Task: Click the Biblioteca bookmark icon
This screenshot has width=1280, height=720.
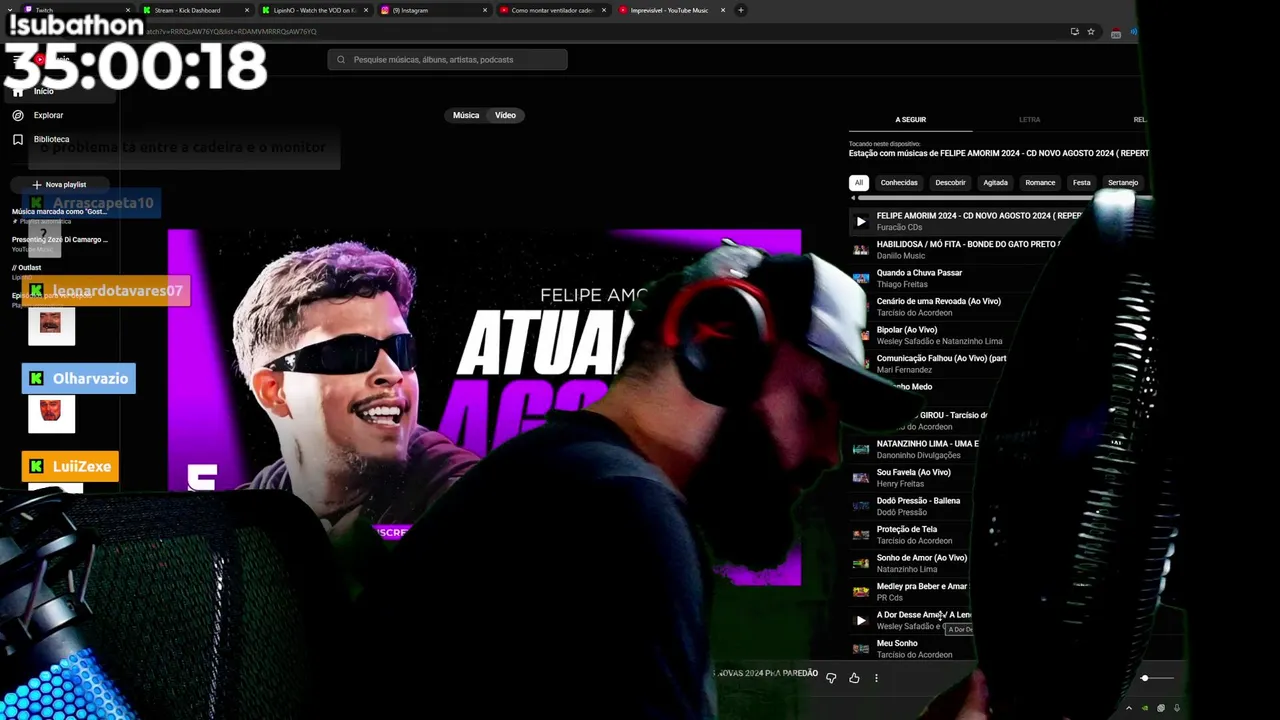Action: [x=18, y=139]
